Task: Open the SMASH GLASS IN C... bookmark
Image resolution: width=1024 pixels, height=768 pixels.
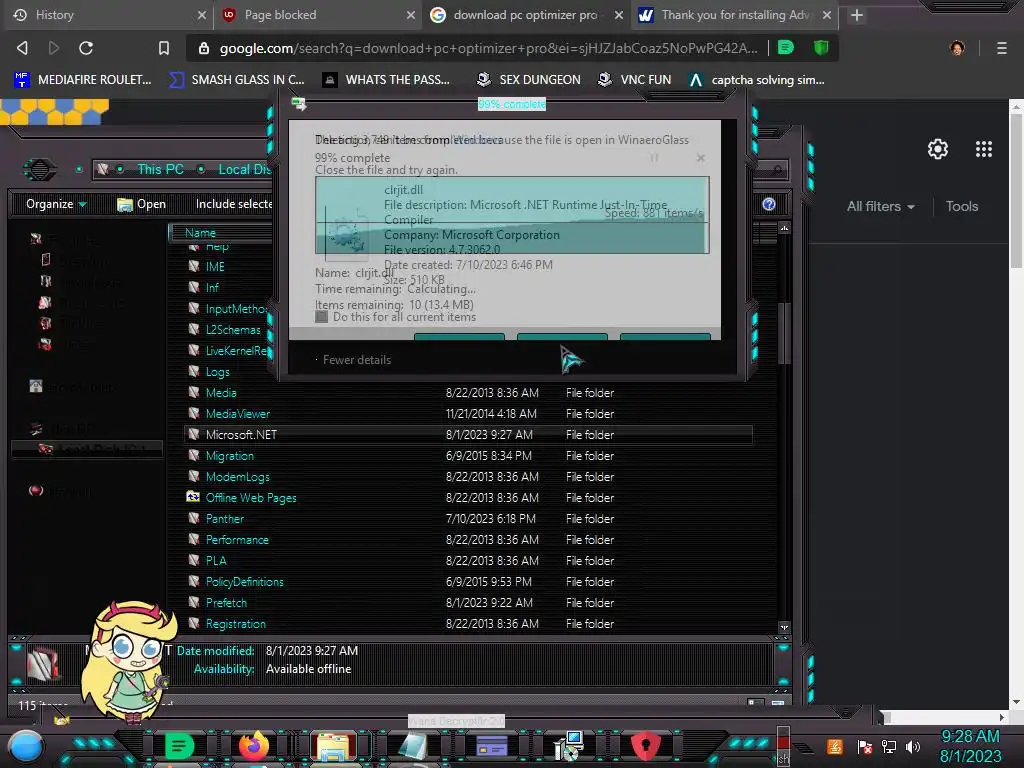Action: (x=236, y=80)
